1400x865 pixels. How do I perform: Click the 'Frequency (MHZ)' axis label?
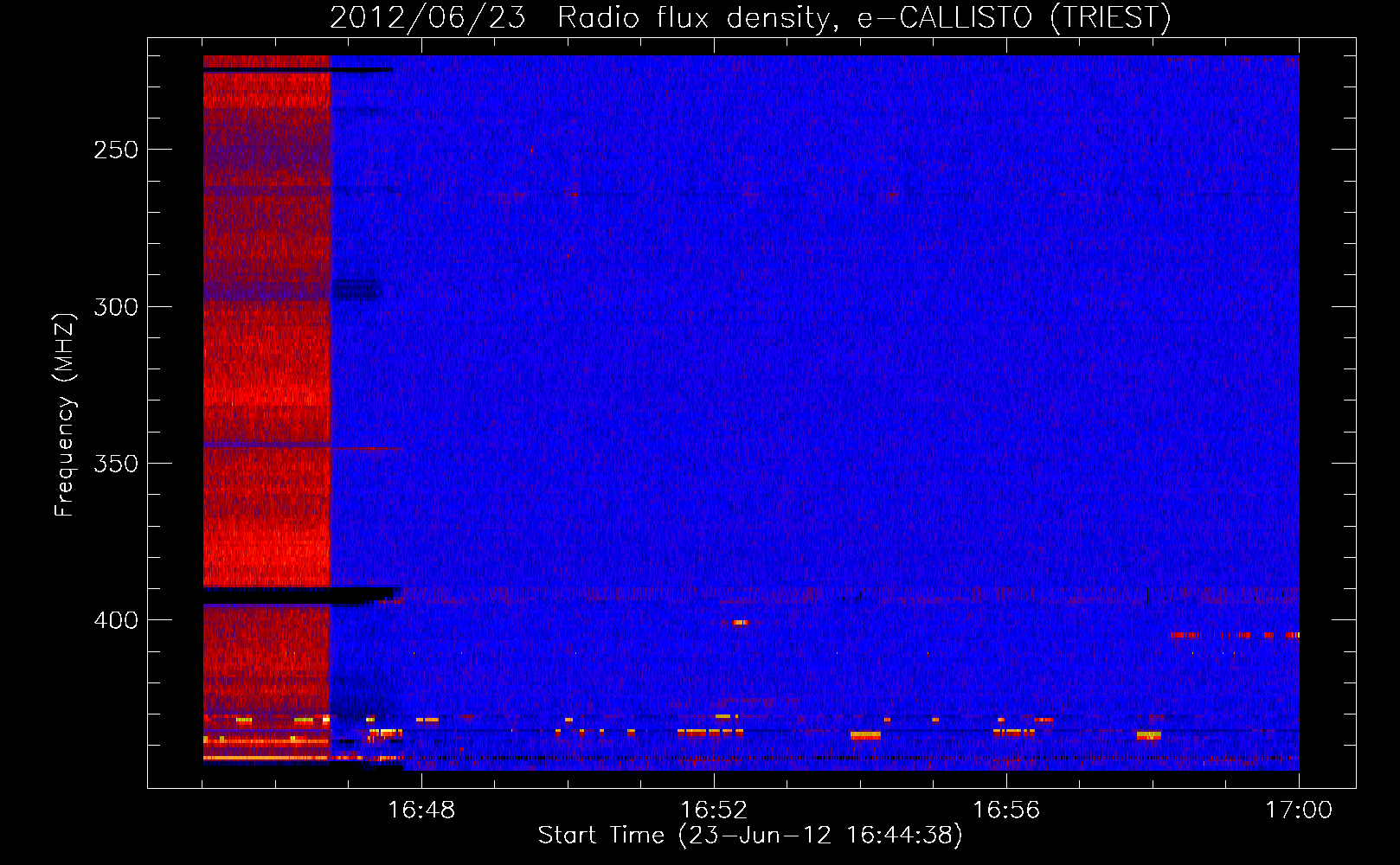click(65, 414)
